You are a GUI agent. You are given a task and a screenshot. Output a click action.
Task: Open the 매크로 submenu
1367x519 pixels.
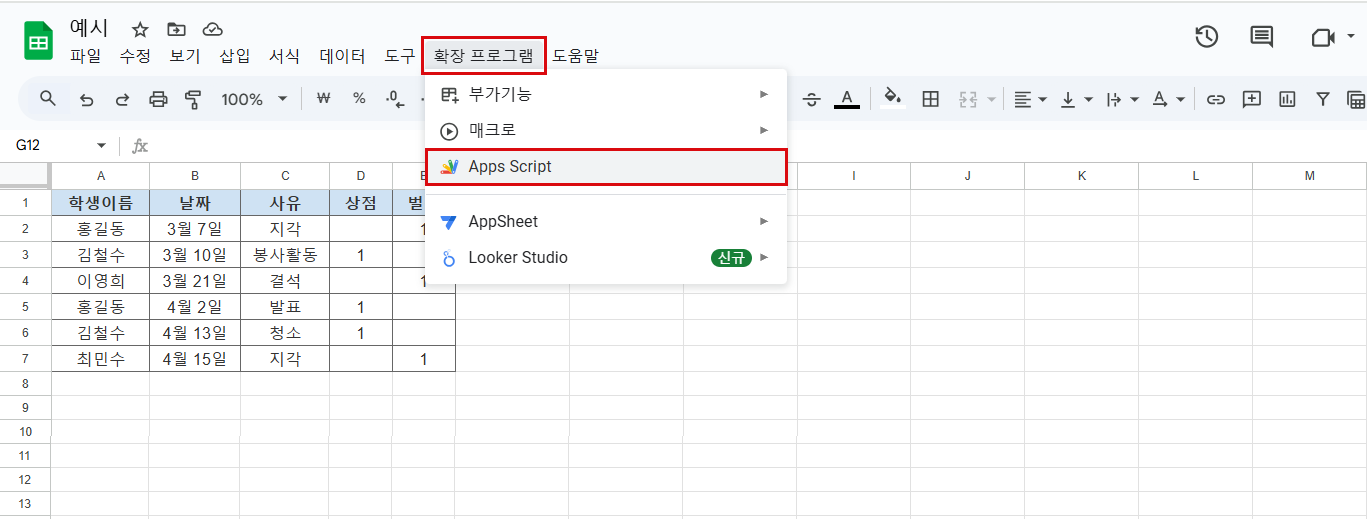pyautogui.click(x=606, y=130)
